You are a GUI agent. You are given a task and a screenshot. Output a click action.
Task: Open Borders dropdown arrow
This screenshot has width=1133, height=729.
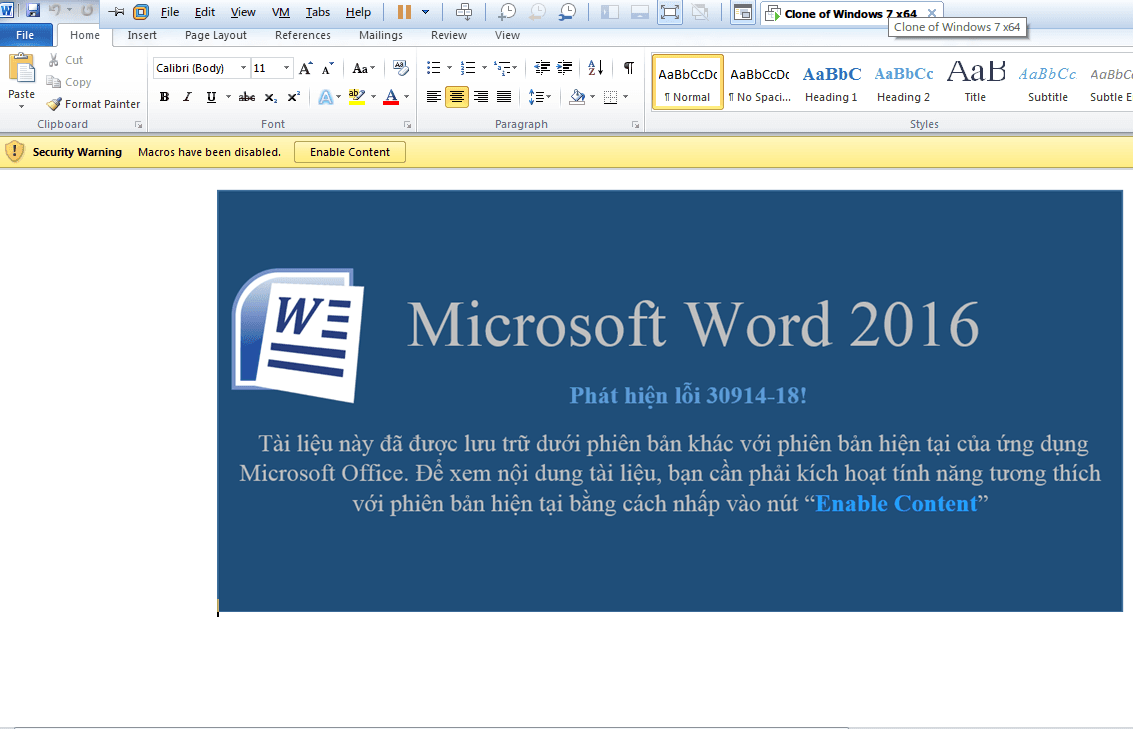(x=626, y=97)
